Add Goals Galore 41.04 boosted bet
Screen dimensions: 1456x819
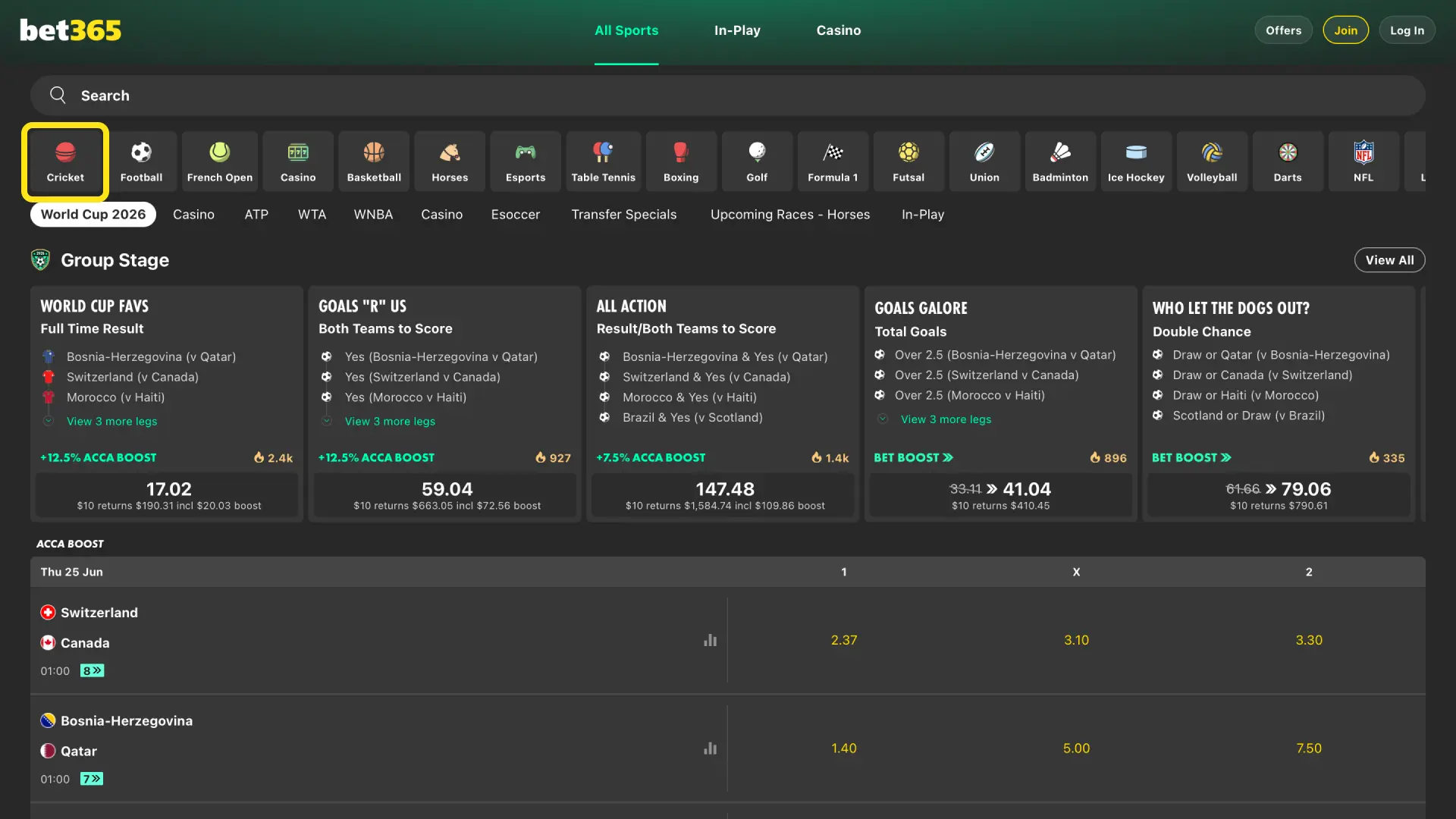tap(1001, 495)
